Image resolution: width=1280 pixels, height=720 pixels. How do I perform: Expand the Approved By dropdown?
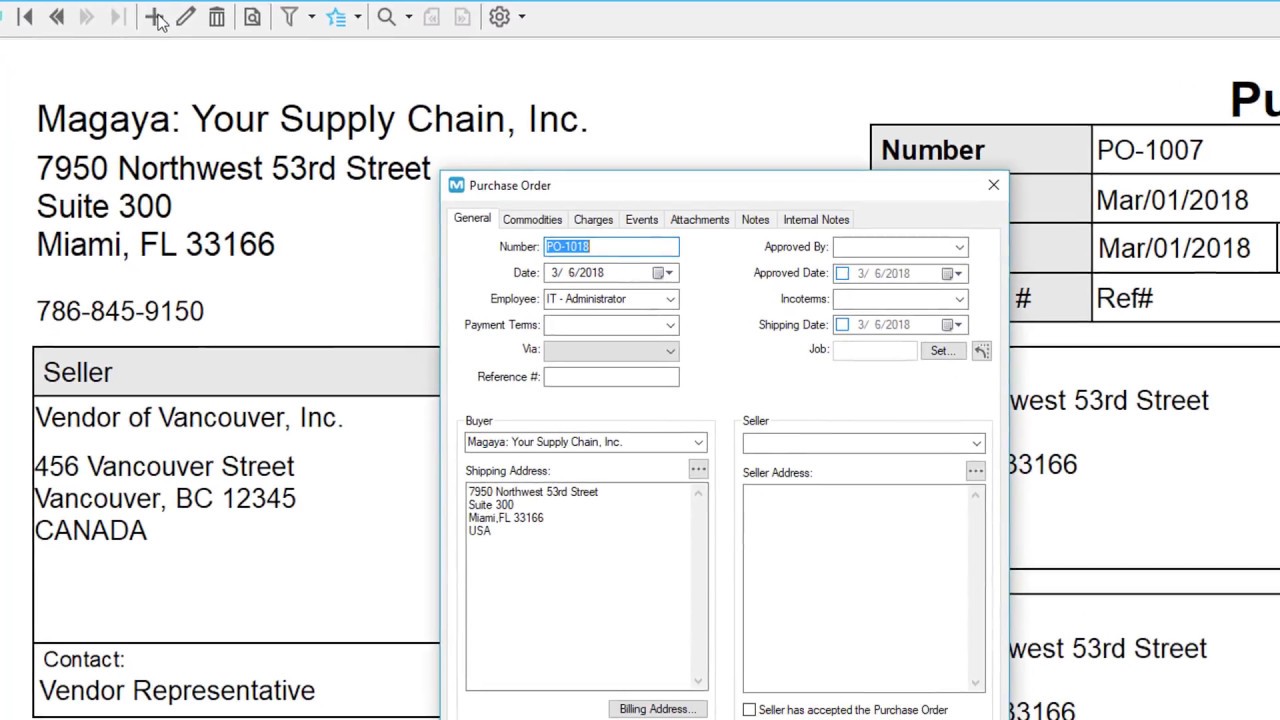pos(959,247)
